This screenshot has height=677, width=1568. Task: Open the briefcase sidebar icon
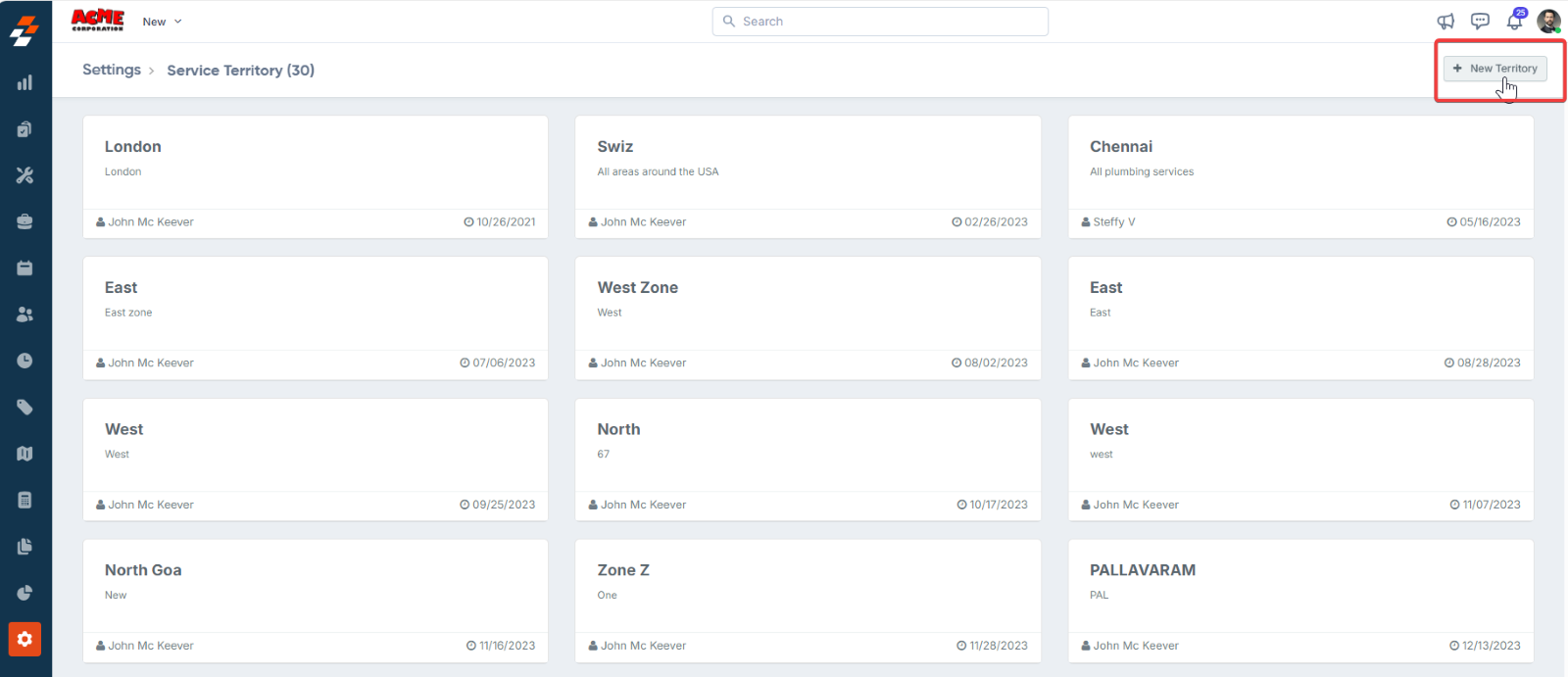tap(24, 221)
